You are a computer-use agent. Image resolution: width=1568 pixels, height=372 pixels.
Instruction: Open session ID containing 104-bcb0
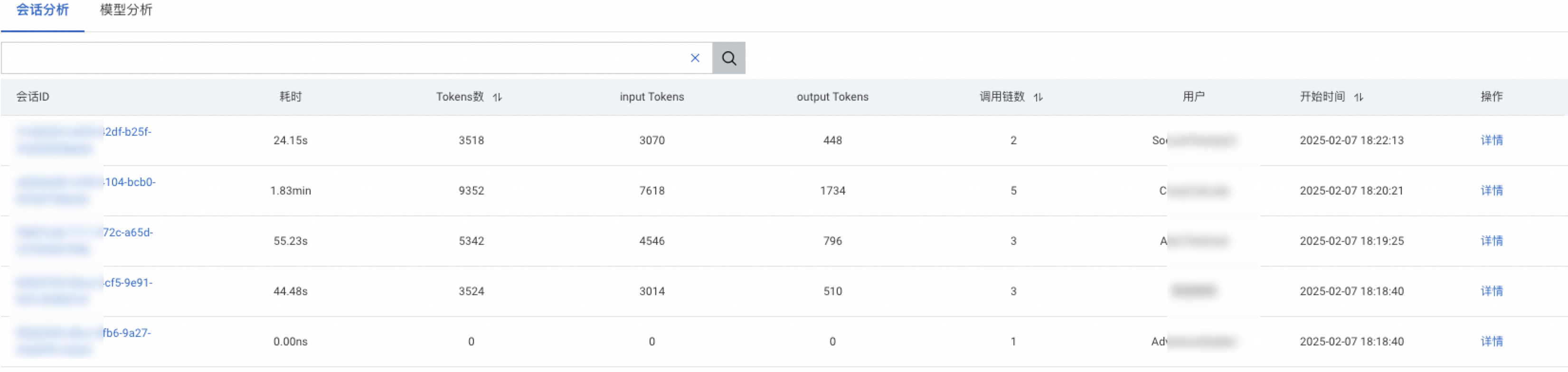click(x=129, y=182)
